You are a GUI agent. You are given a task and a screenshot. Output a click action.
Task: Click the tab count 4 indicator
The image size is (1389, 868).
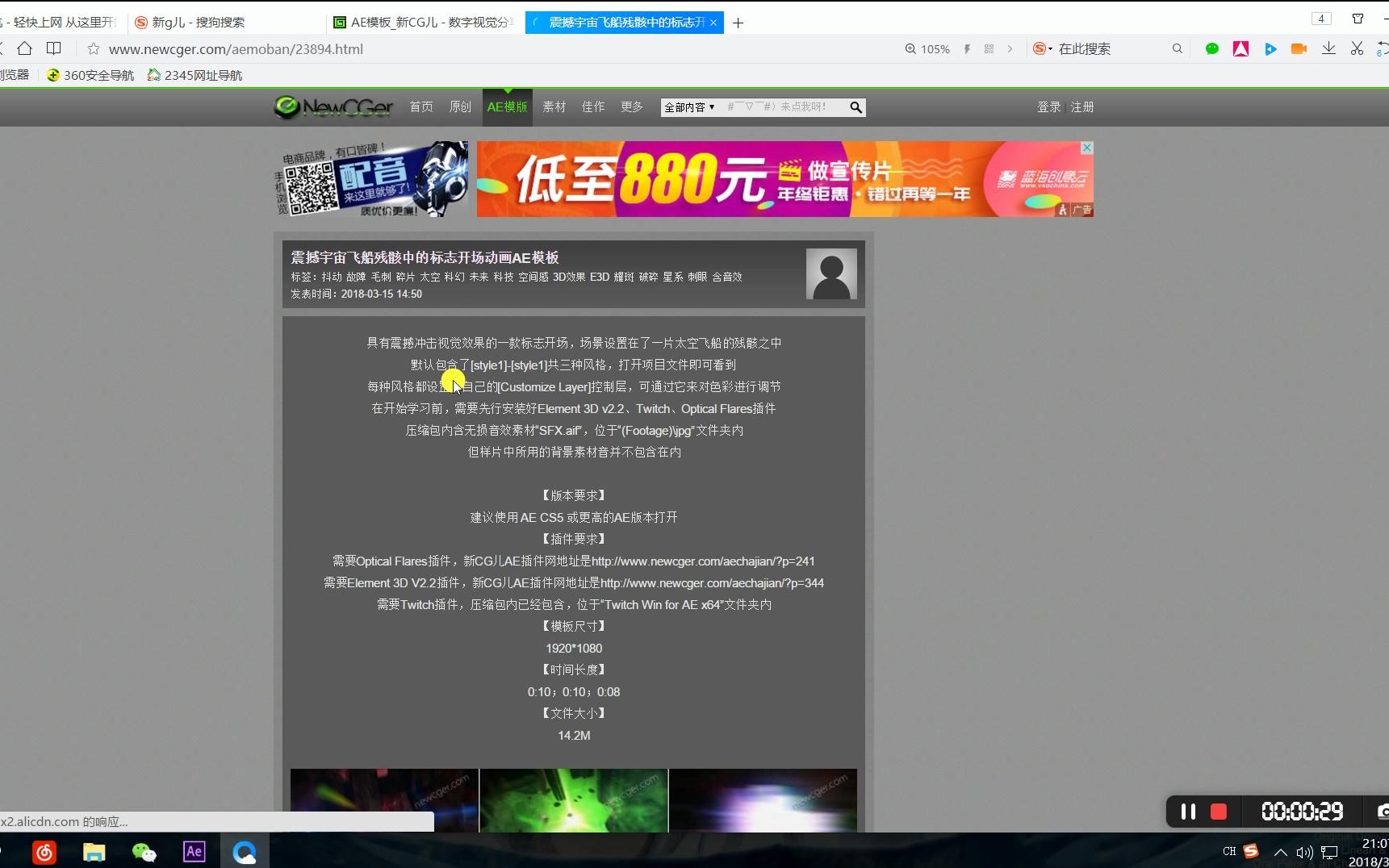1321,19
